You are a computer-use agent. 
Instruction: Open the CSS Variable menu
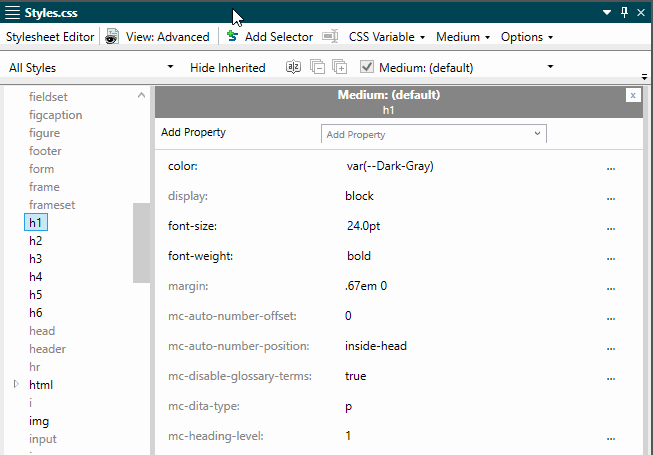click(x=386, y=37)
